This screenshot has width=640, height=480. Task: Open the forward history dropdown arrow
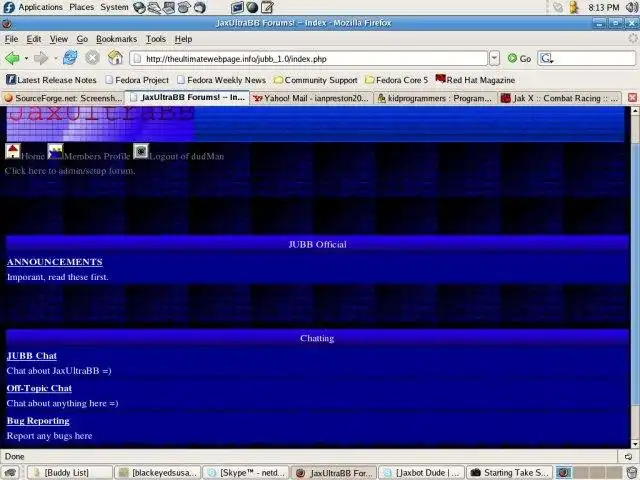click(55, 58)
